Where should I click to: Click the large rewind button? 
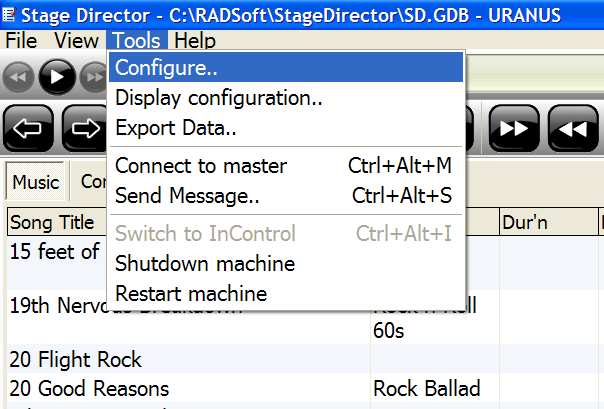[573, 128]
